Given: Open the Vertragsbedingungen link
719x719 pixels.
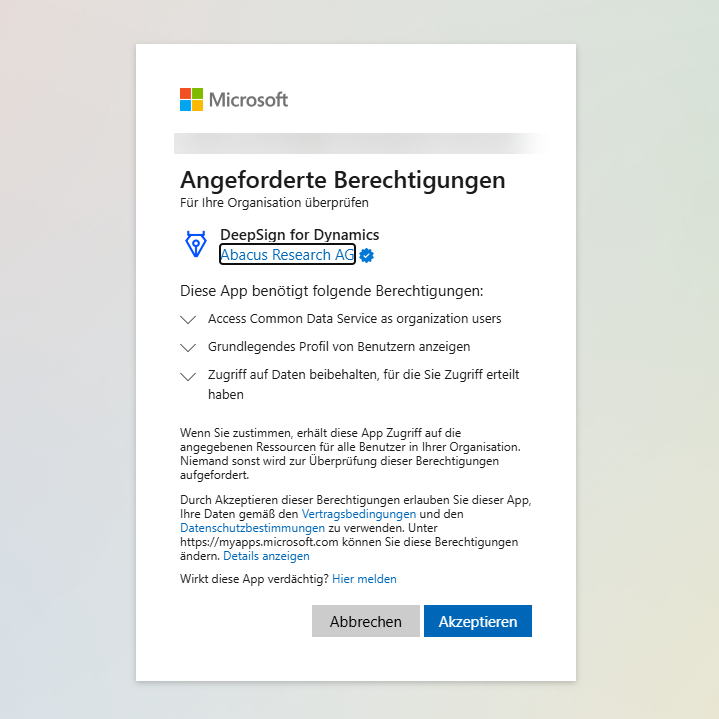Looking at the screenshot, I should [359, 514].
